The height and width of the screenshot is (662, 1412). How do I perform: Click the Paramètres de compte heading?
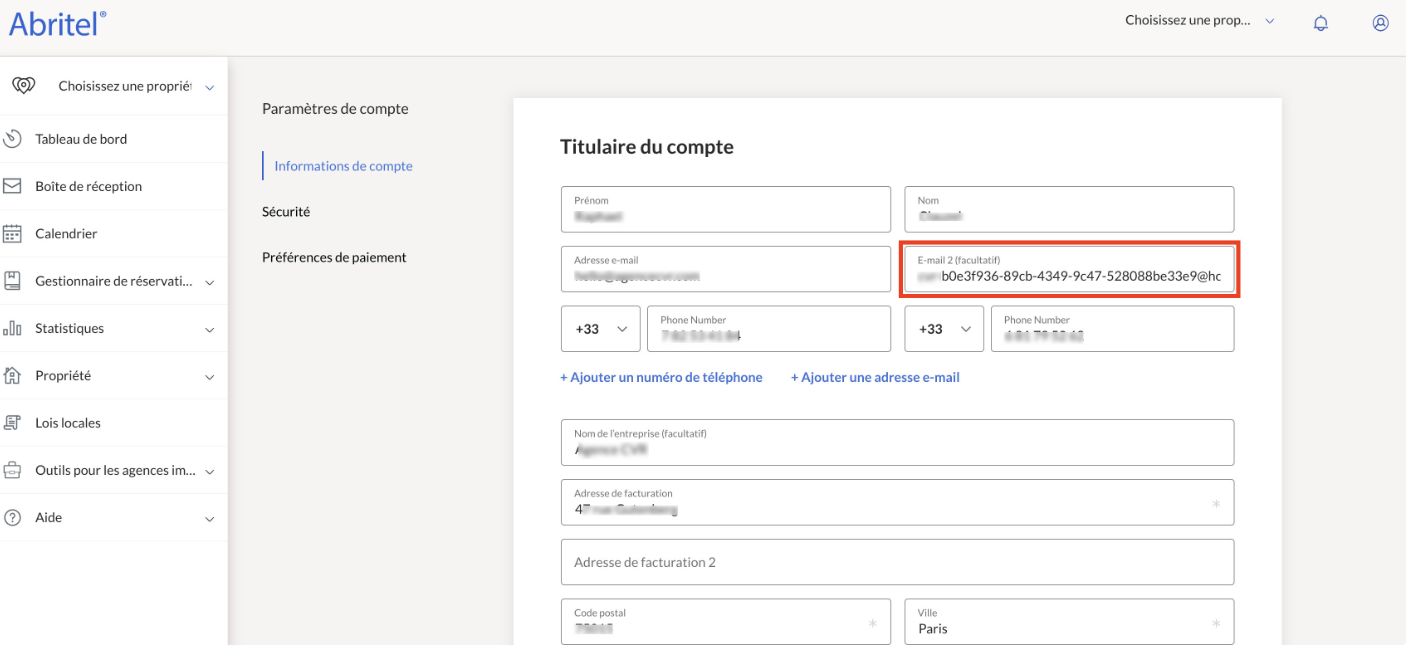pos(335,108)
